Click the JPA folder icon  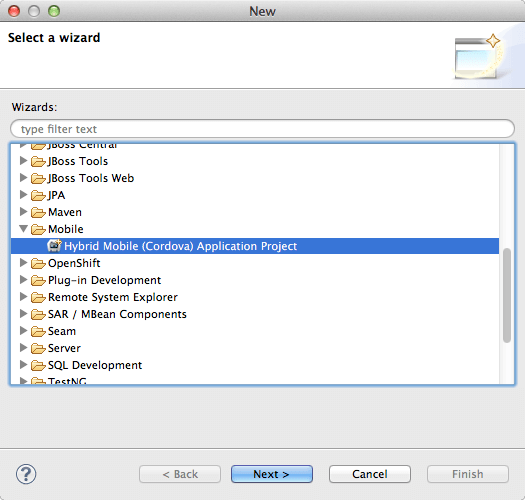click(38, 195)
